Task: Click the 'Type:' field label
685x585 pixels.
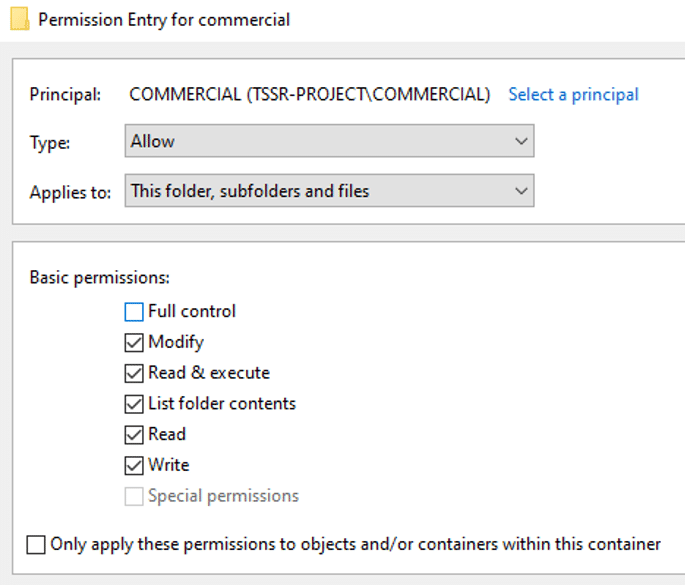Action: [50, 143]
